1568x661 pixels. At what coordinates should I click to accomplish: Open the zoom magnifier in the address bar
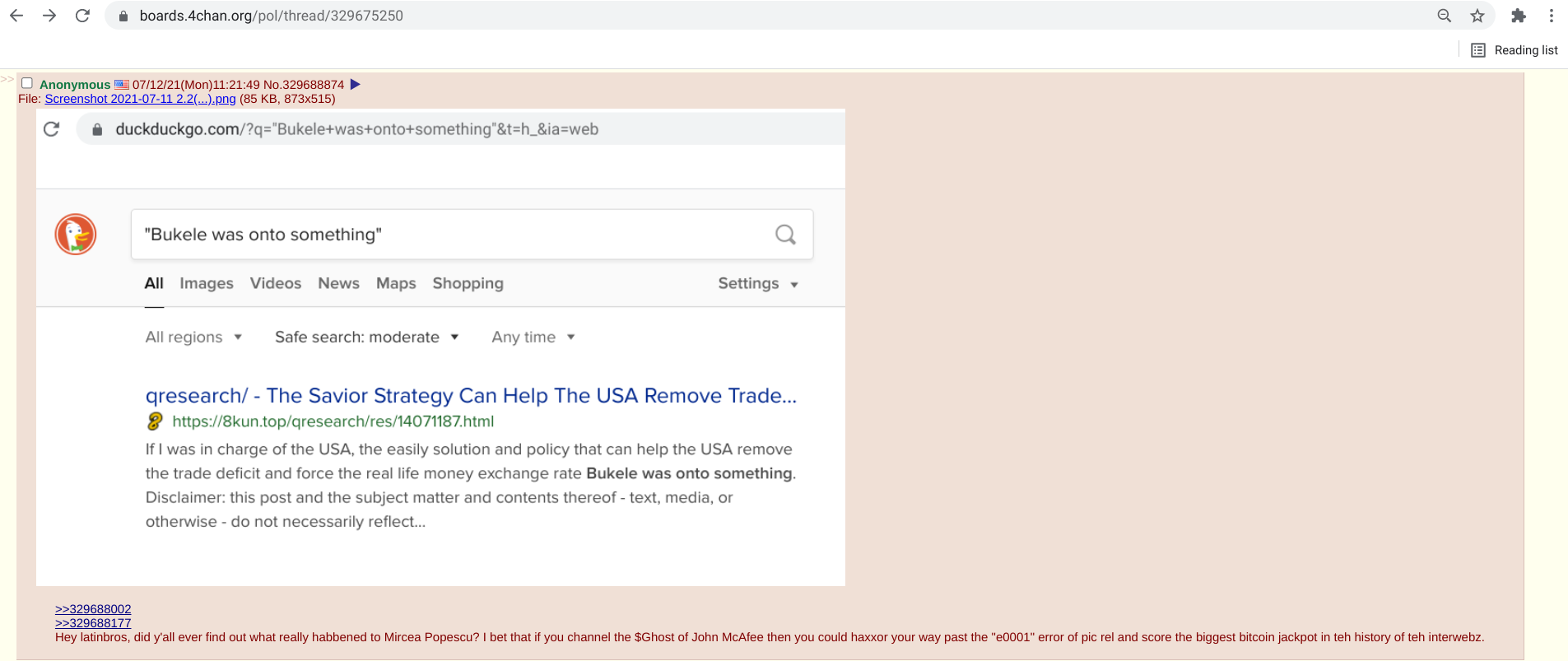1445,16
